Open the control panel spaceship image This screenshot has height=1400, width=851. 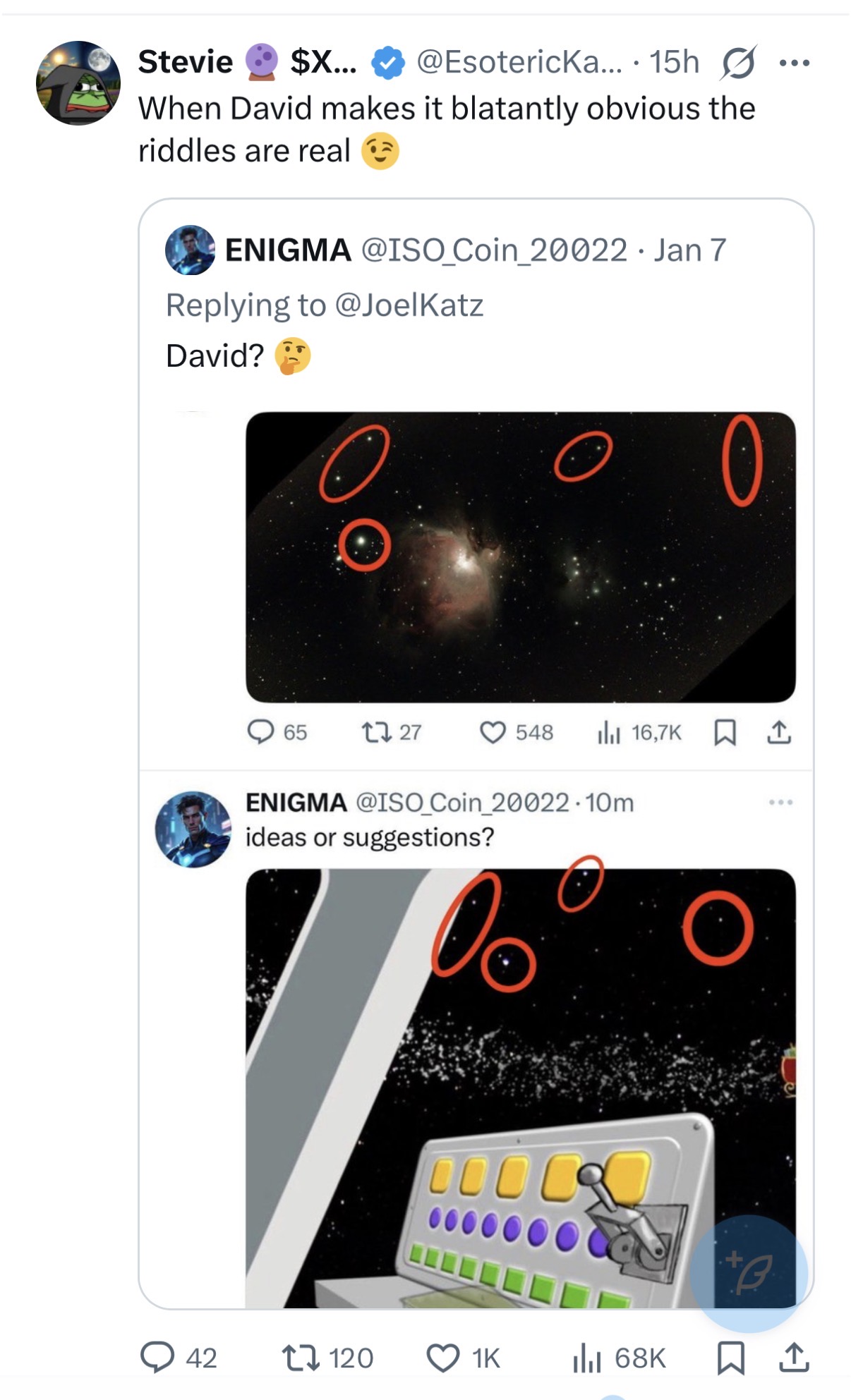[x=520, y=1088]
